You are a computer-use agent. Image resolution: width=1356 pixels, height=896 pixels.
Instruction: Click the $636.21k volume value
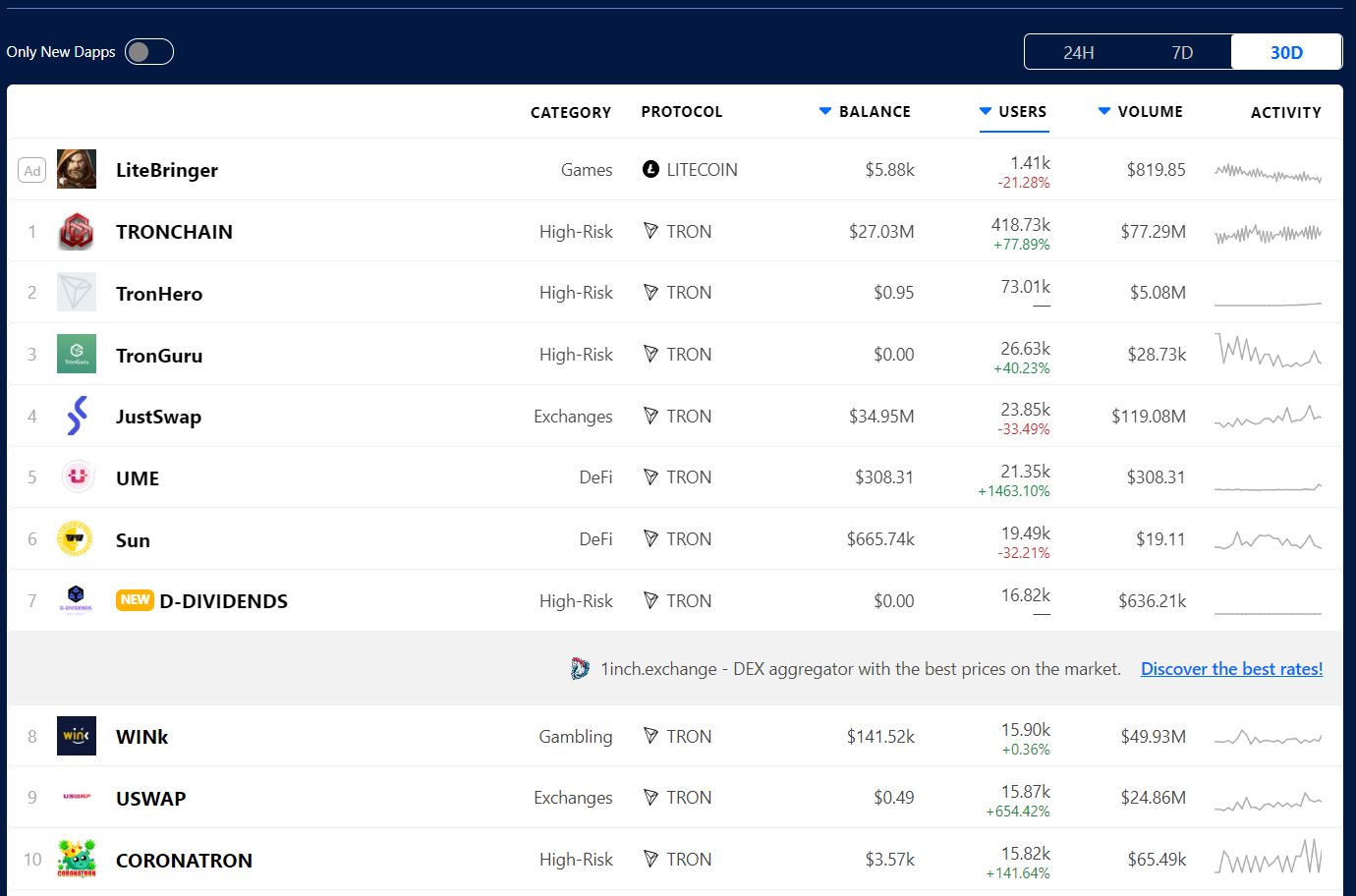(1153, 601)
